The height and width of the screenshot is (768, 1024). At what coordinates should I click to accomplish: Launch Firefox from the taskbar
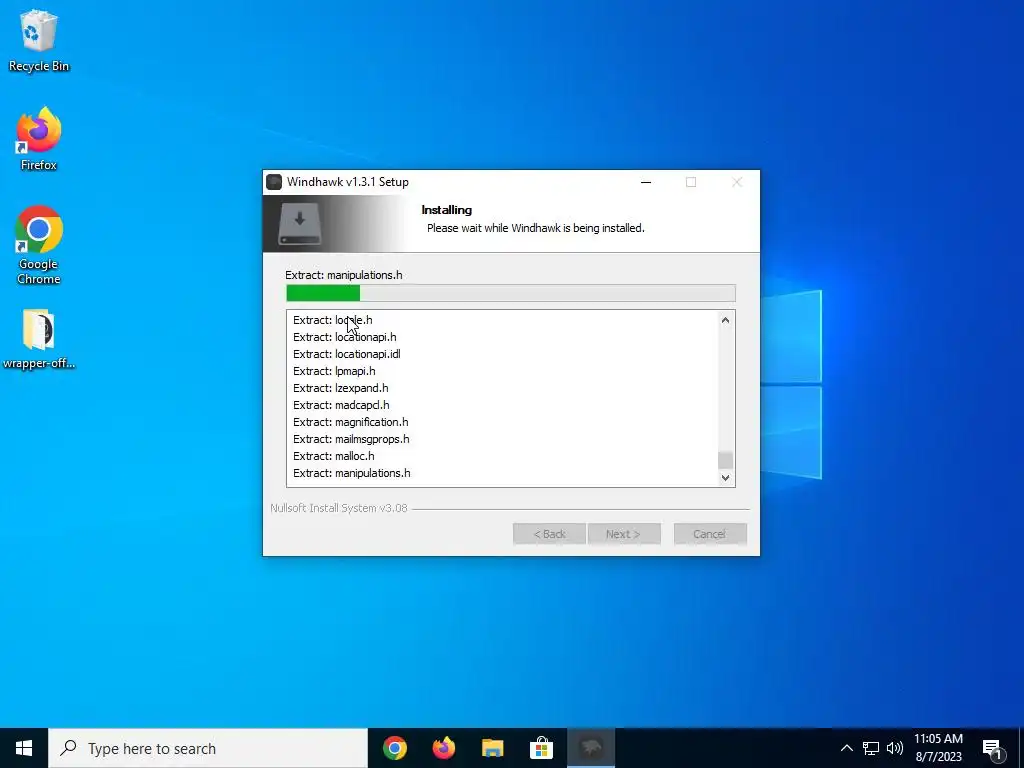444,748
